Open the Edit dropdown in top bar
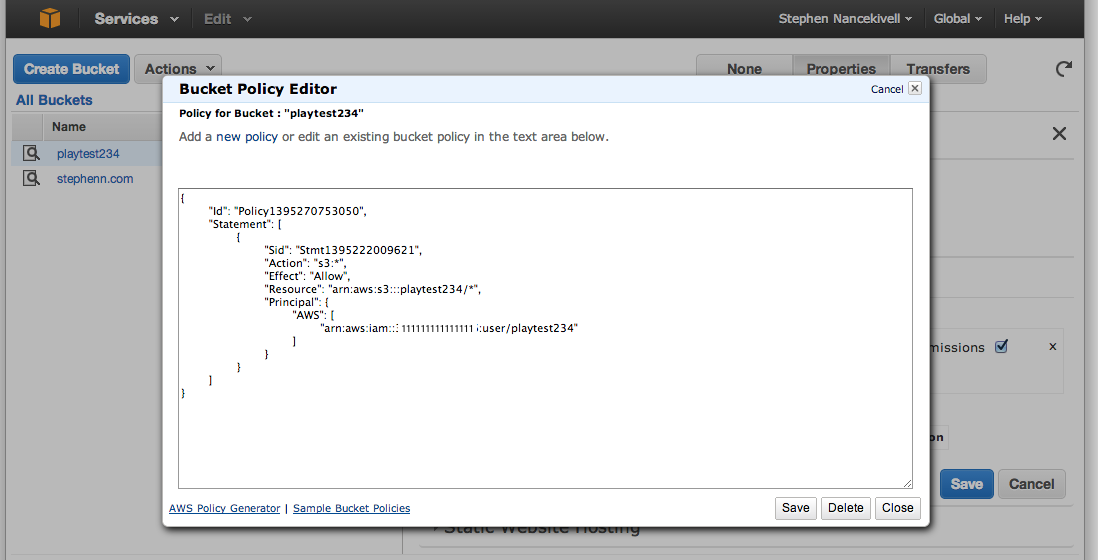The height and width of the screenshot is (560, 1098). click(228, 19)
